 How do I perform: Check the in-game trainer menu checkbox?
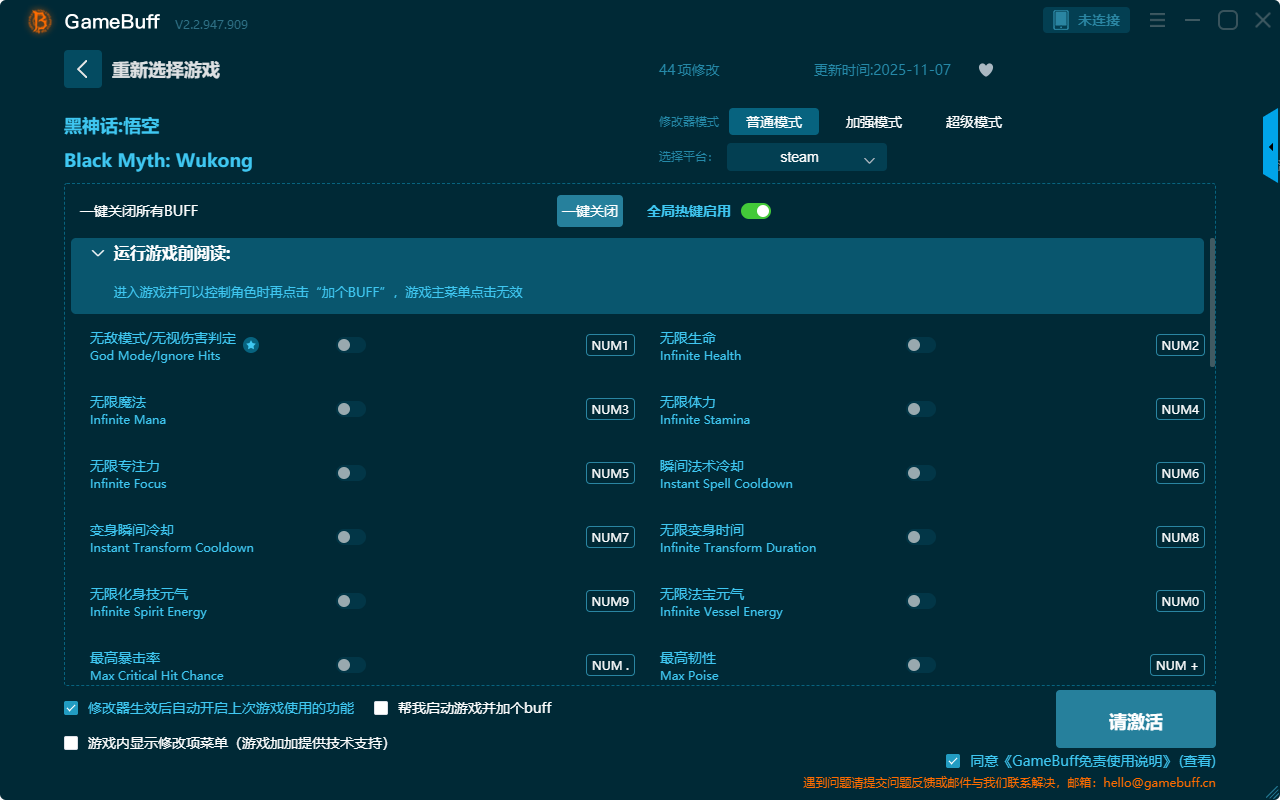(71, 743)
